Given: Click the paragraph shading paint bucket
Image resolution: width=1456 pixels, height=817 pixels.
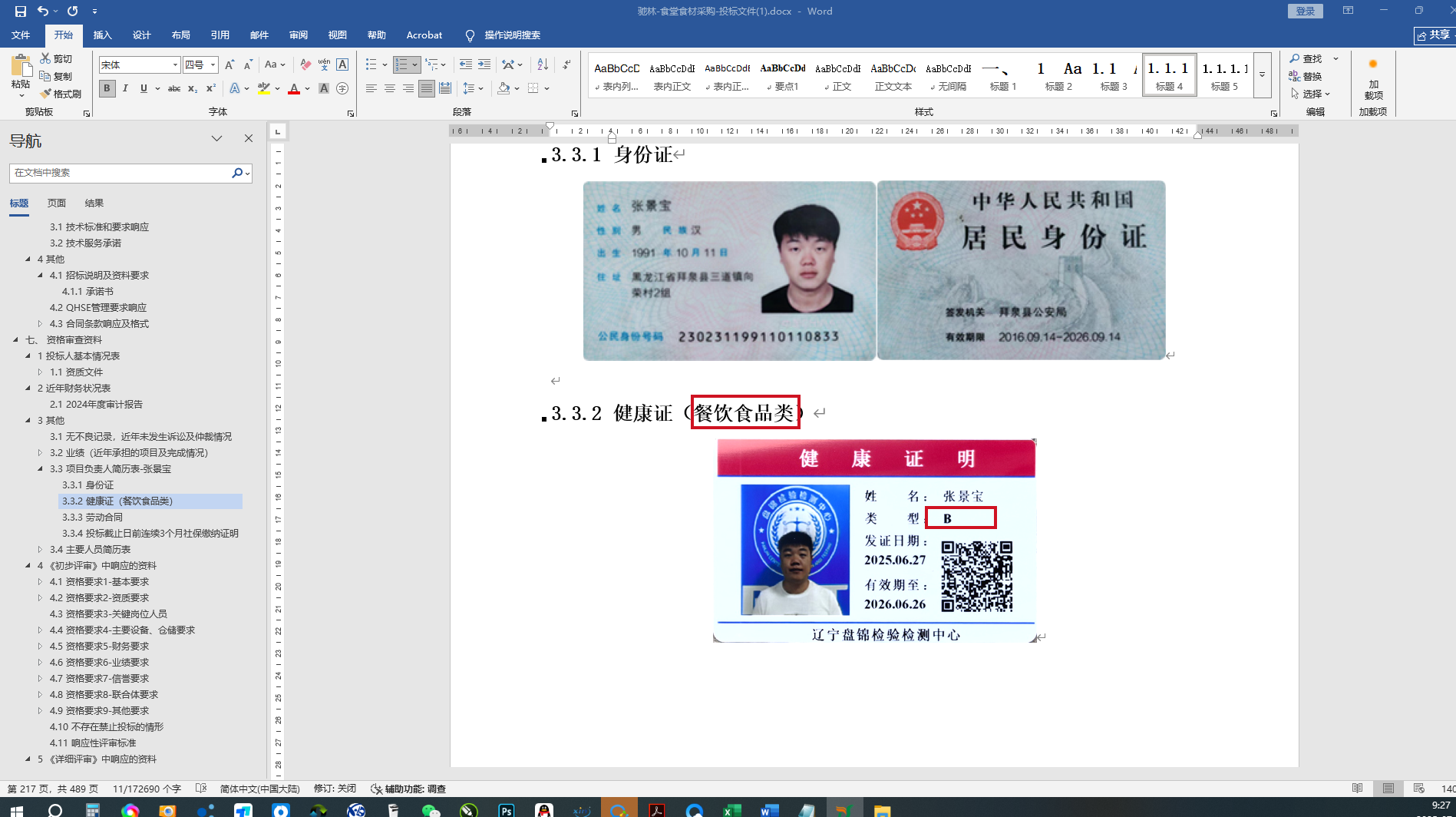Looking at the screenshot, I should [x=503, y=89].
